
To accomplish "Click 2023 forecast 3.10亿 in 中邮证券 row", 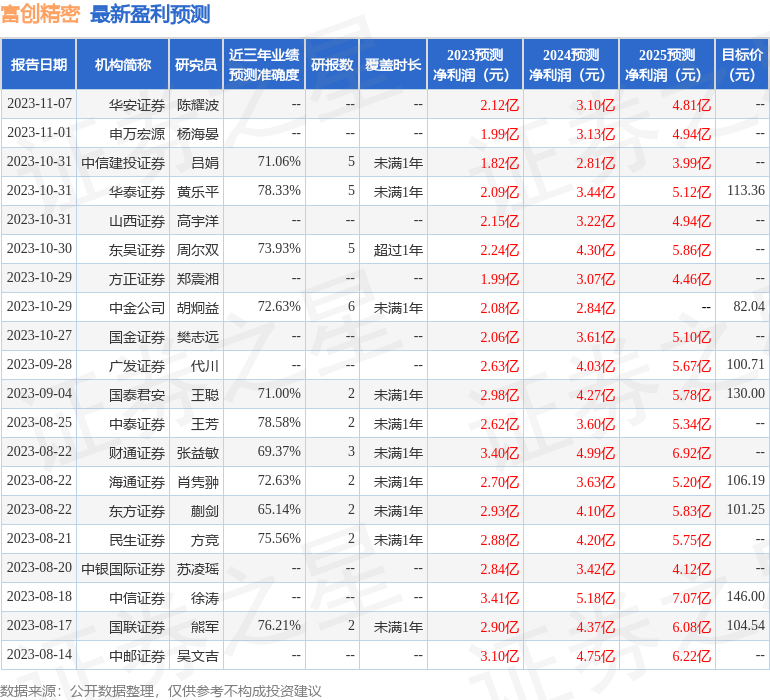I will (499, 656).
